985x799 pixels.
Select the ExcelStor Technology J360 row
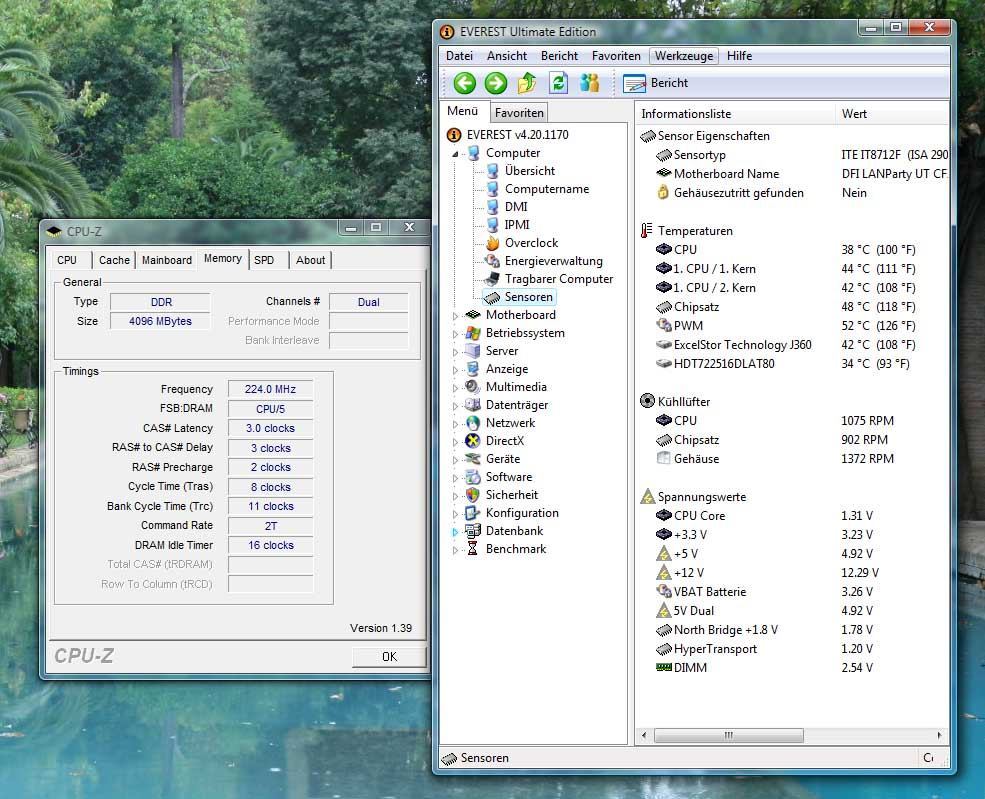pos(792,345)
